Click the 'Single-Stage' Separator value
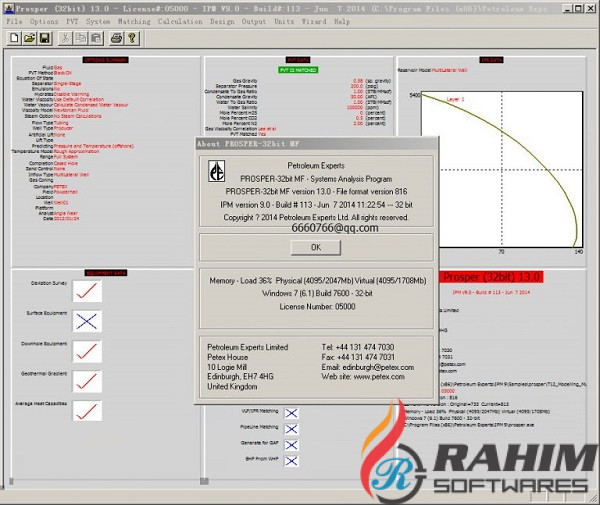The image size is (600, 505). pos(67,83)
